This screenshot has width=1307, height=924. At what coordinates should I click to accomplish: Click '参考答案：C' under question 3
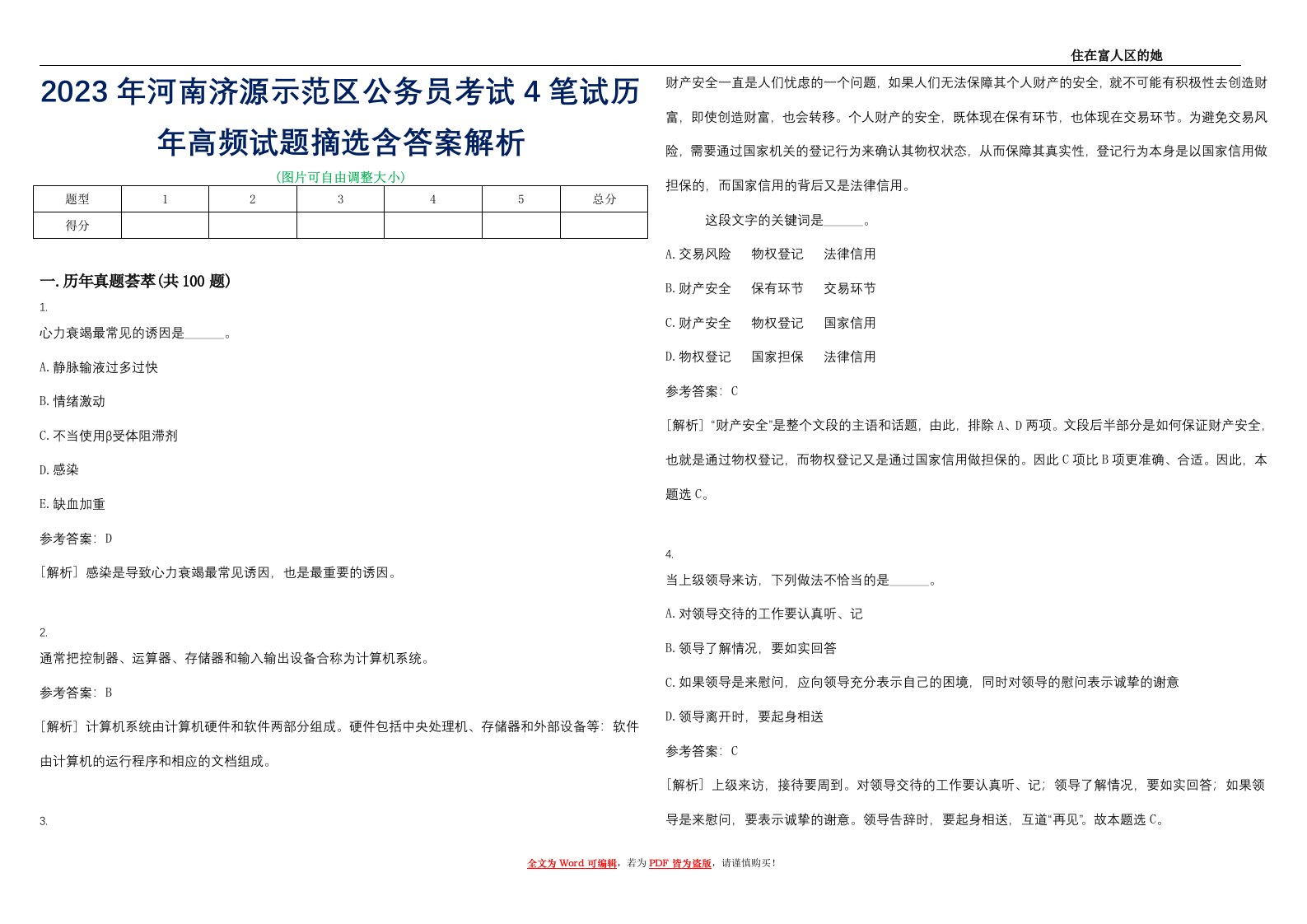tap(702, 391)
